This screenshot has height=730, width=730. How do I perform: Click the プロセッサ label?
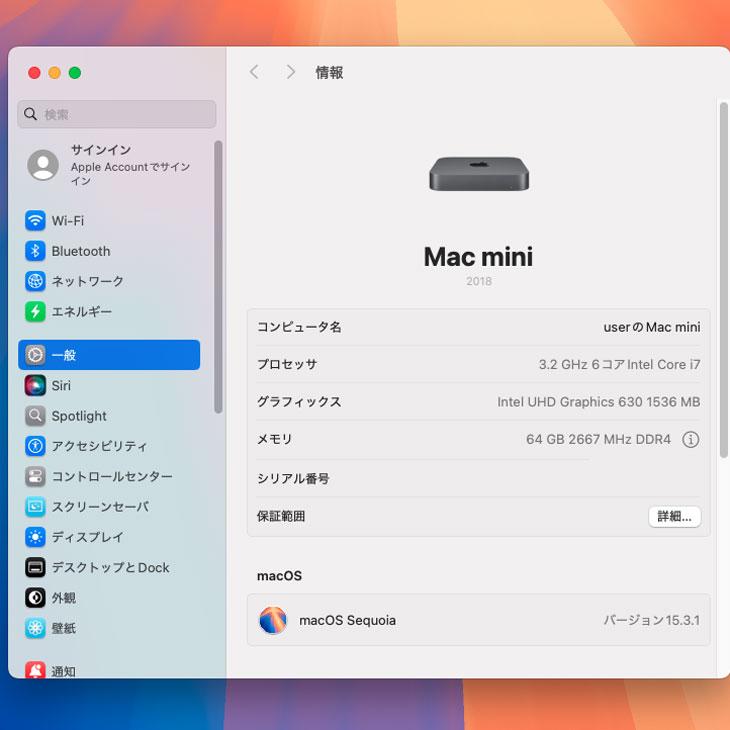point(287,365)
